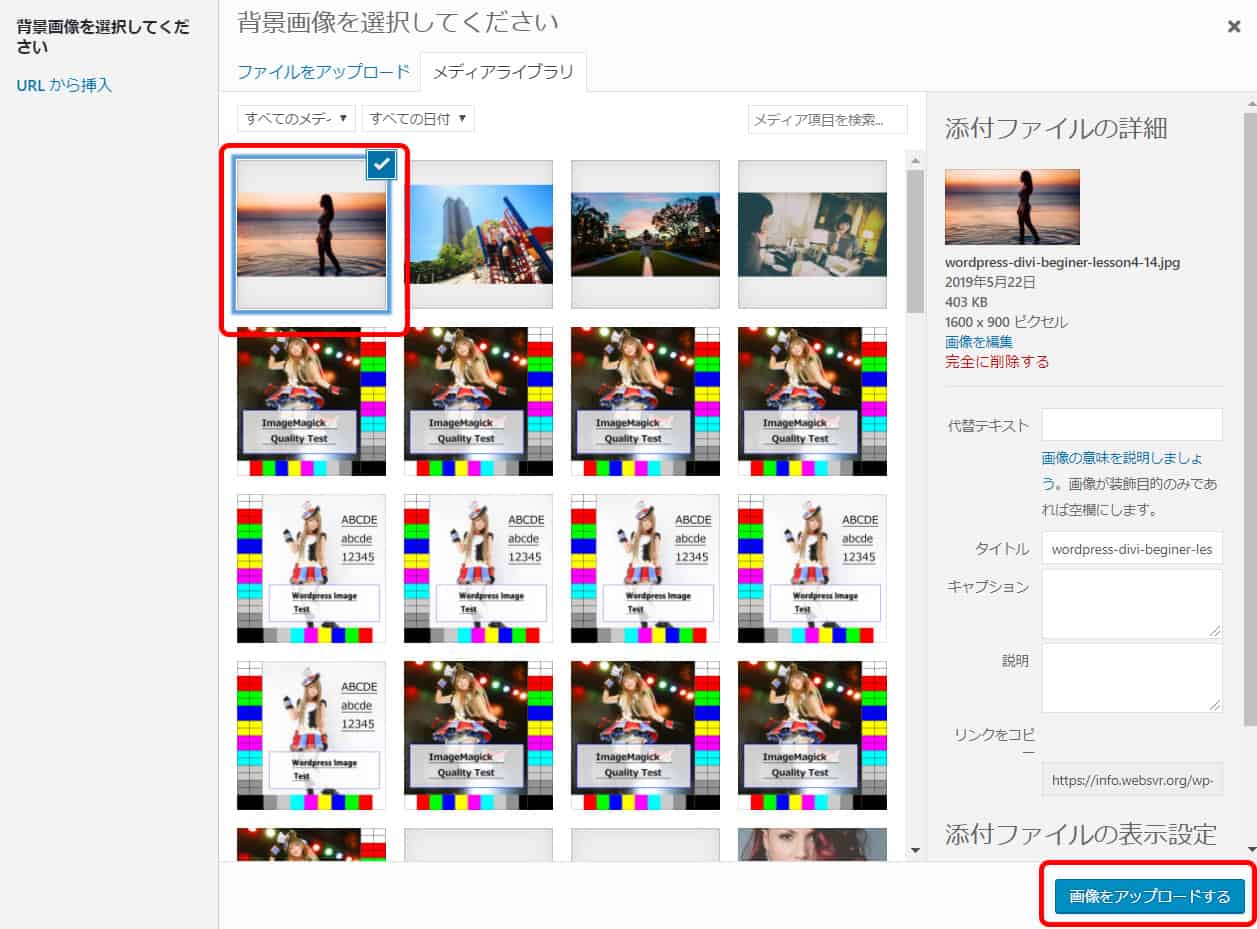Click the filename wordpress-divi-beginer-lesson4-14.jpg text

(1062, 263)
